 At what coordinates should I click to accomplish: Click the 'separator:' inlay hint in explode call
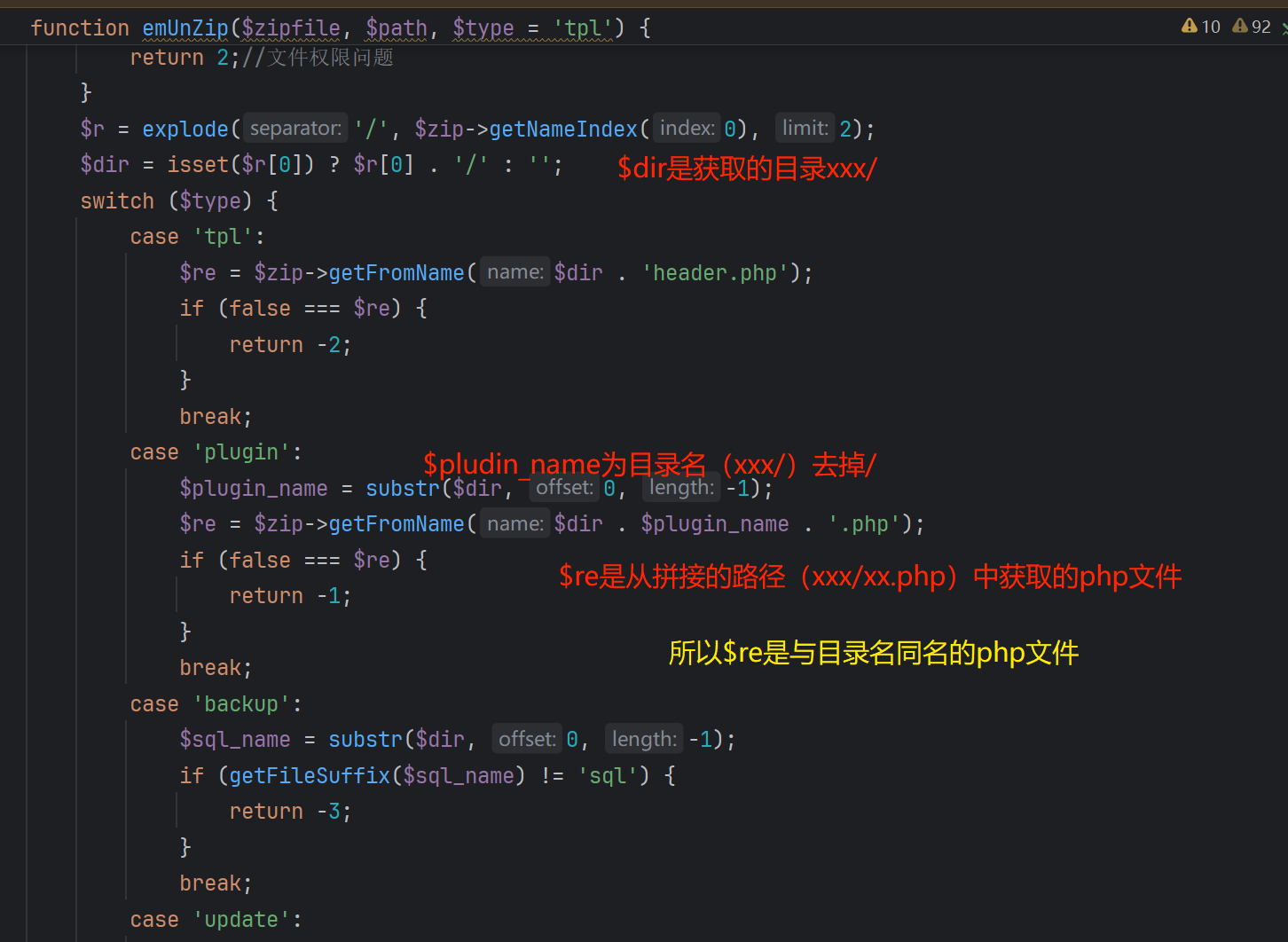295,129
